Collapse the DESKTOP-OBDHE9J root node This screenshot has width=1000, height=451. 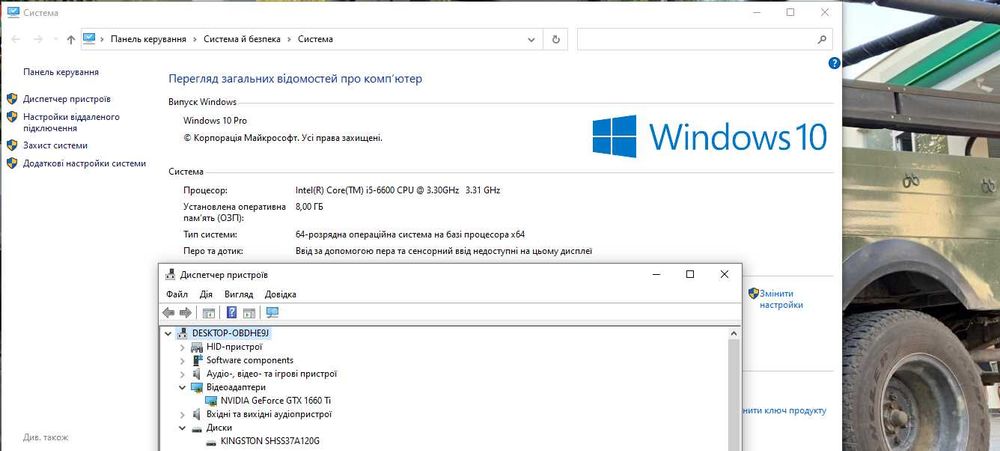(x=168, y=333)
